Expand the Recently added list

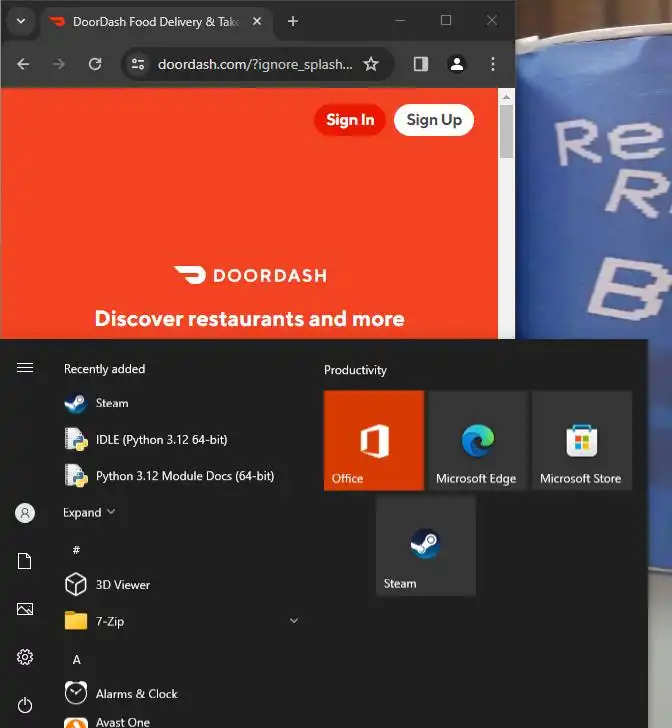pyautogui.click(x=89, y=513)
